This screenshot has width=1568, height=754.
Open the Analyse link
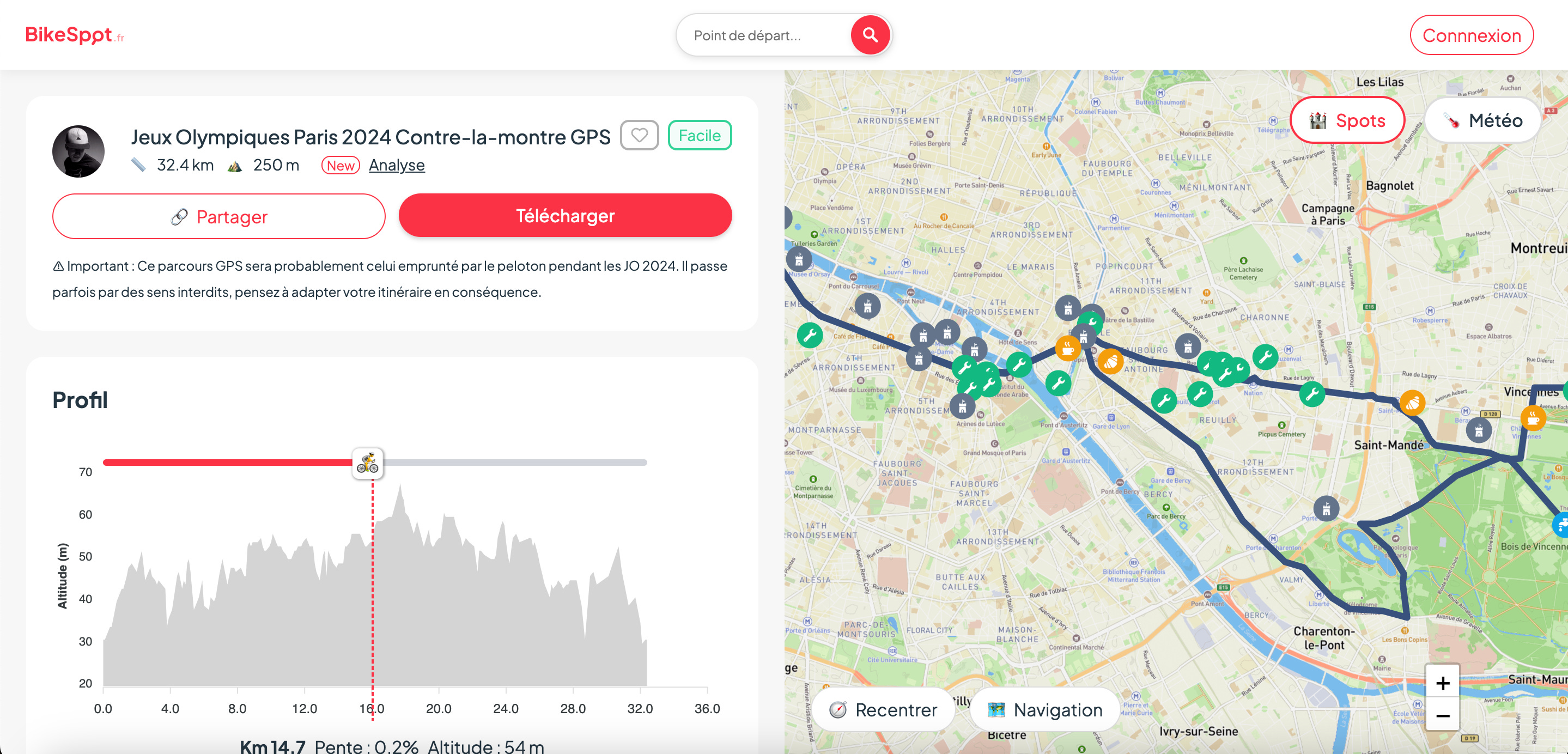click(x=396, y=165)
